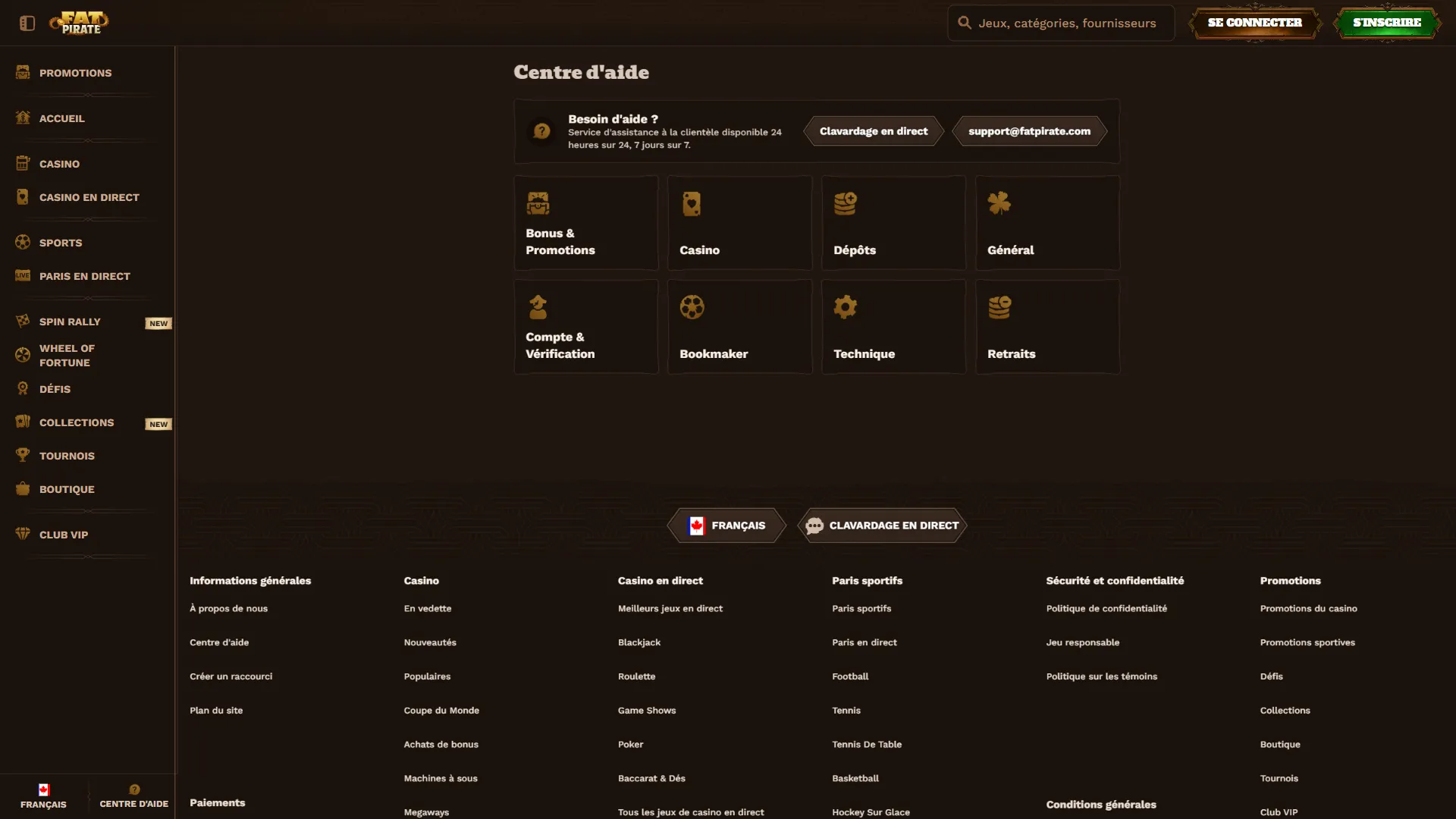The width and height of the screenshot is (1456, 819).
Task: Click the Défis medal icon
Action: click(x=23, y=388)
